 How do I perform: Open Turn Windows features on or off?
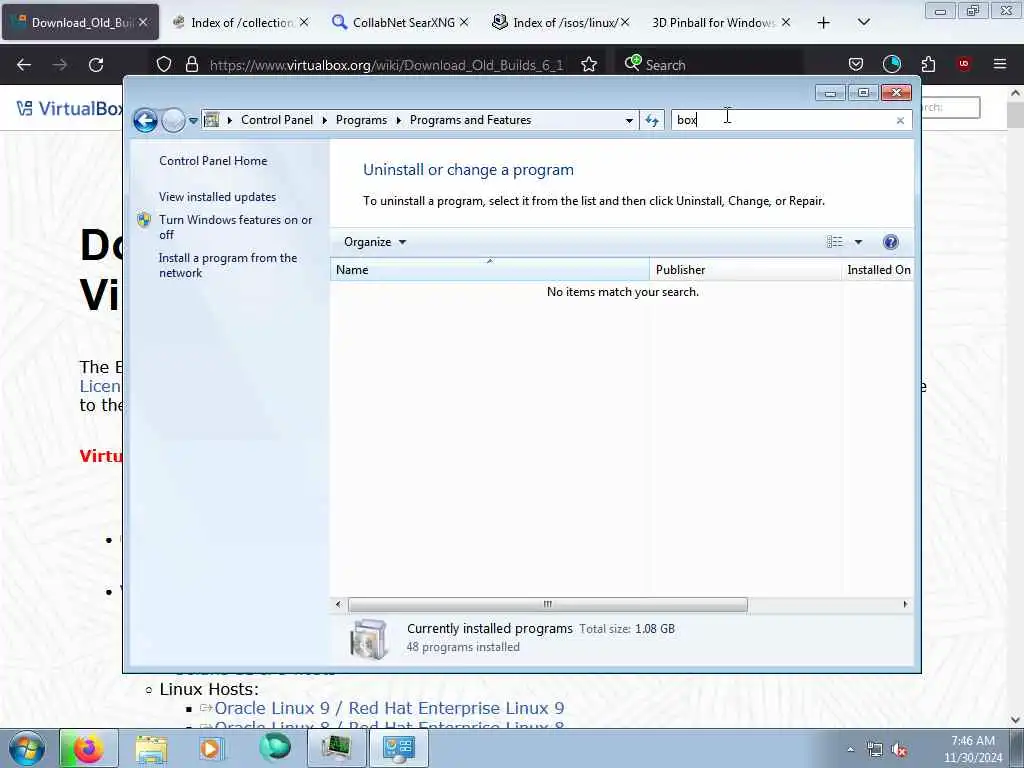click(x=235, y=227)
